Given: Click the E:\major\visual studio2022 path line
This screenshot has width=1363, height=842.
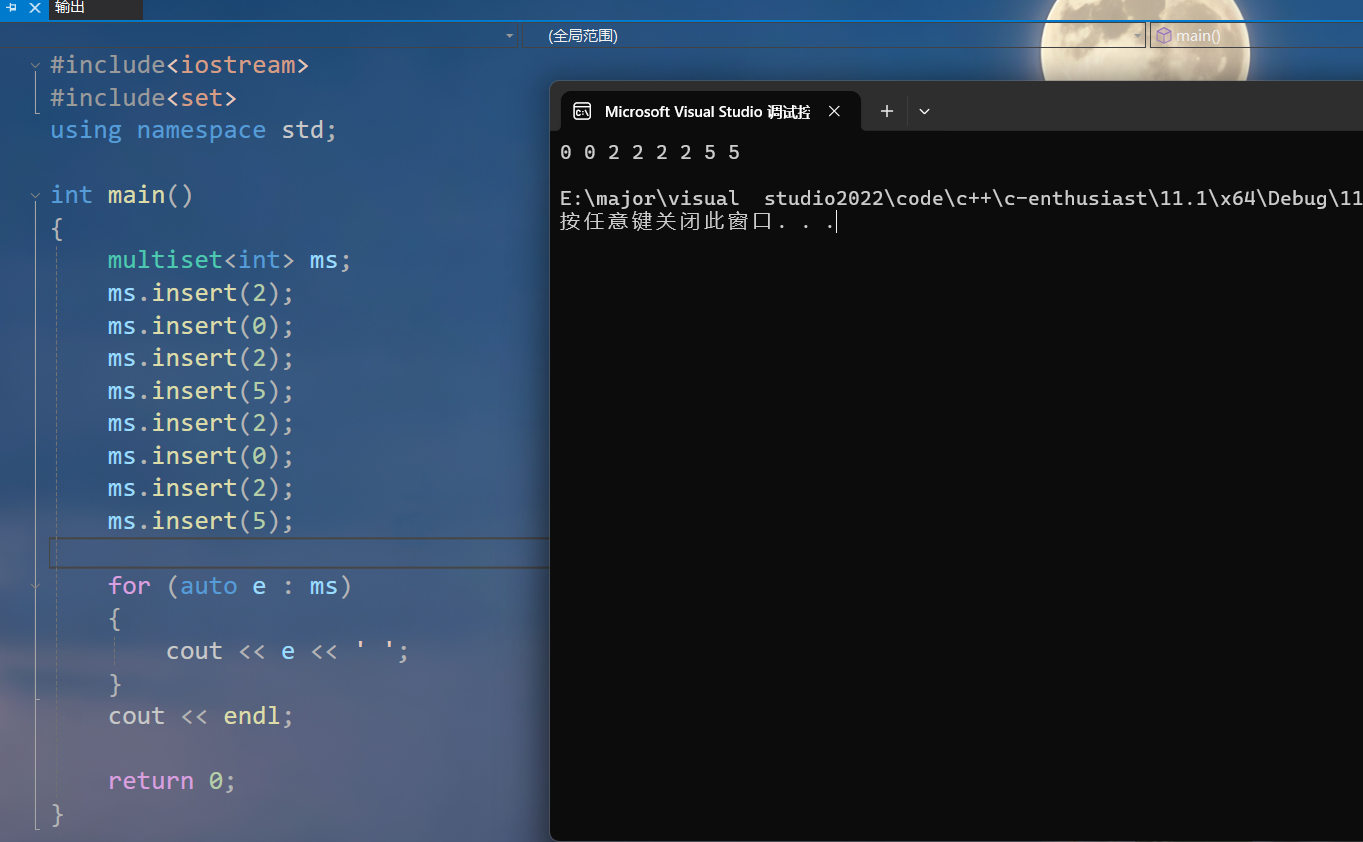Looking at the screenshot, I should click(961, 198).
